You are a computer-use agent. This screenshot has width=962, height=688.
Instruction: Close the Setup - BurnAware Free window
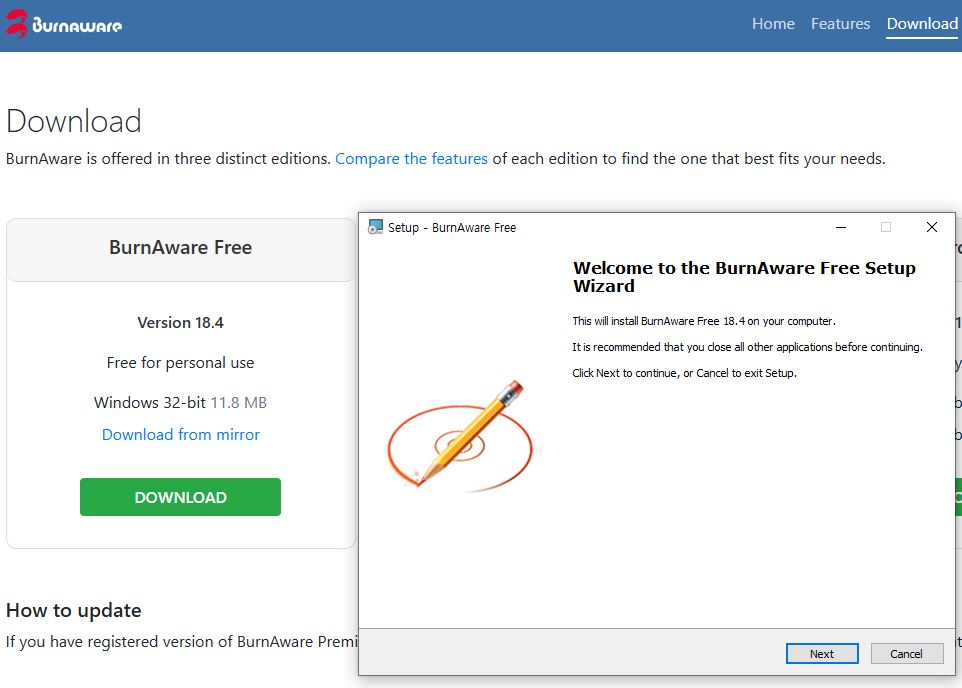click(x=931, y=228)
